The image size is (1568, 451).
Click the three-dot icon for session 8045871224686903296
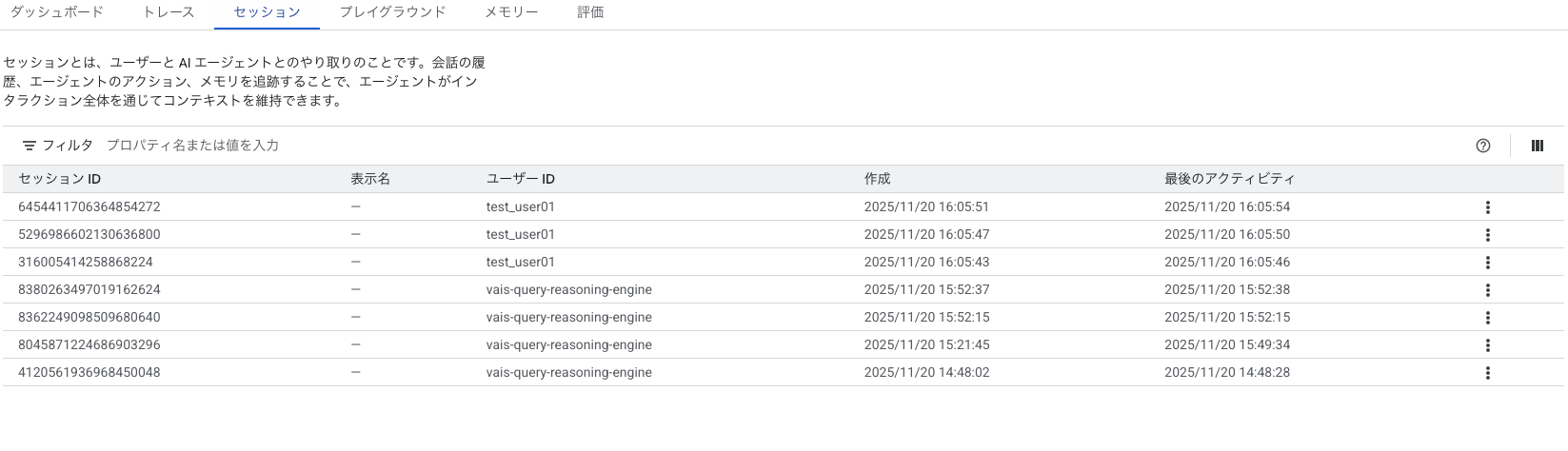pyautogui.click(x=1487, y=345)
